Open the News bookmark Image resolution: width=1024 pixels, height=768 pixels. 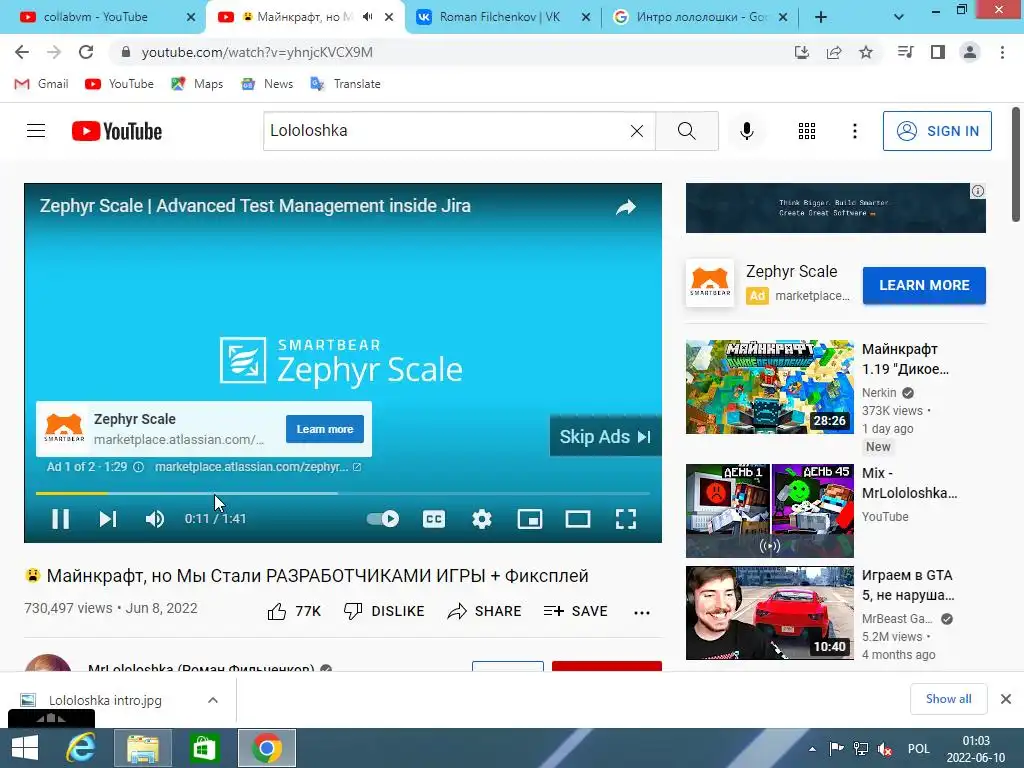coord(267,84)
